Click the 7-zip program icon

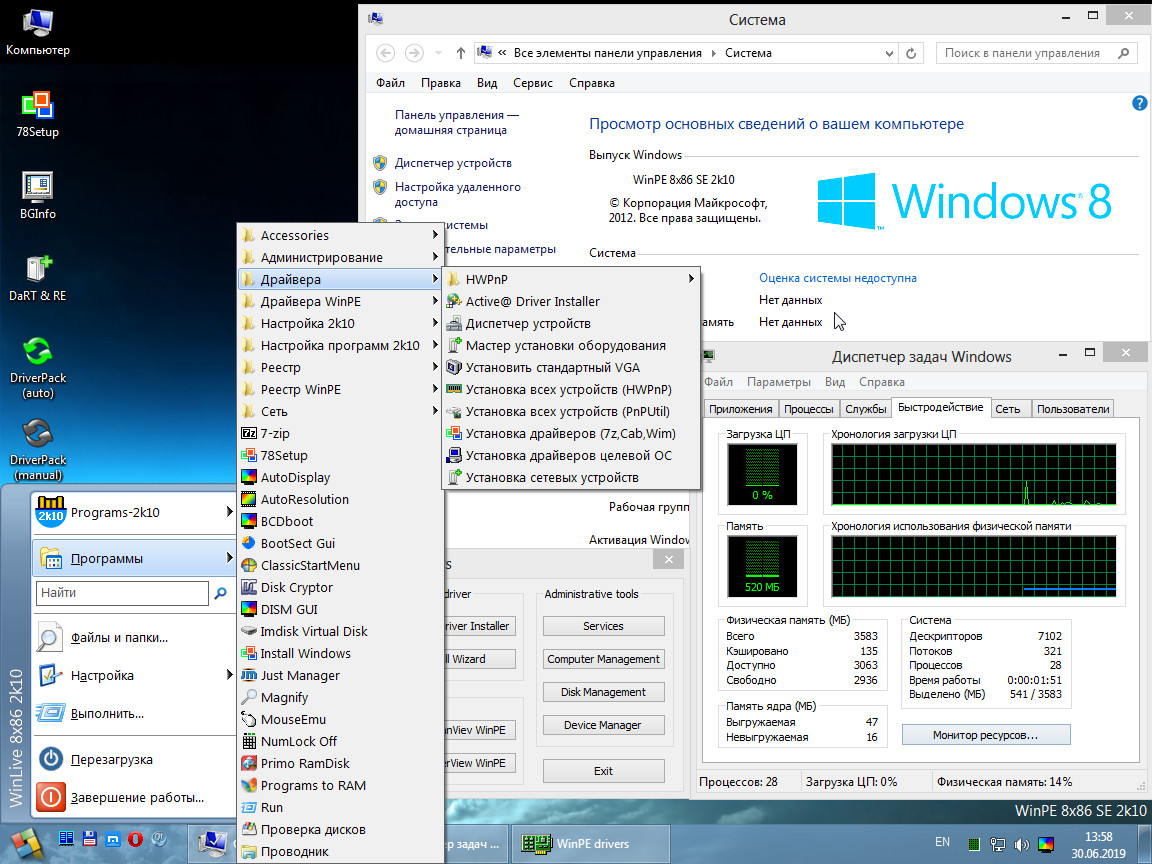click(250, 434)
